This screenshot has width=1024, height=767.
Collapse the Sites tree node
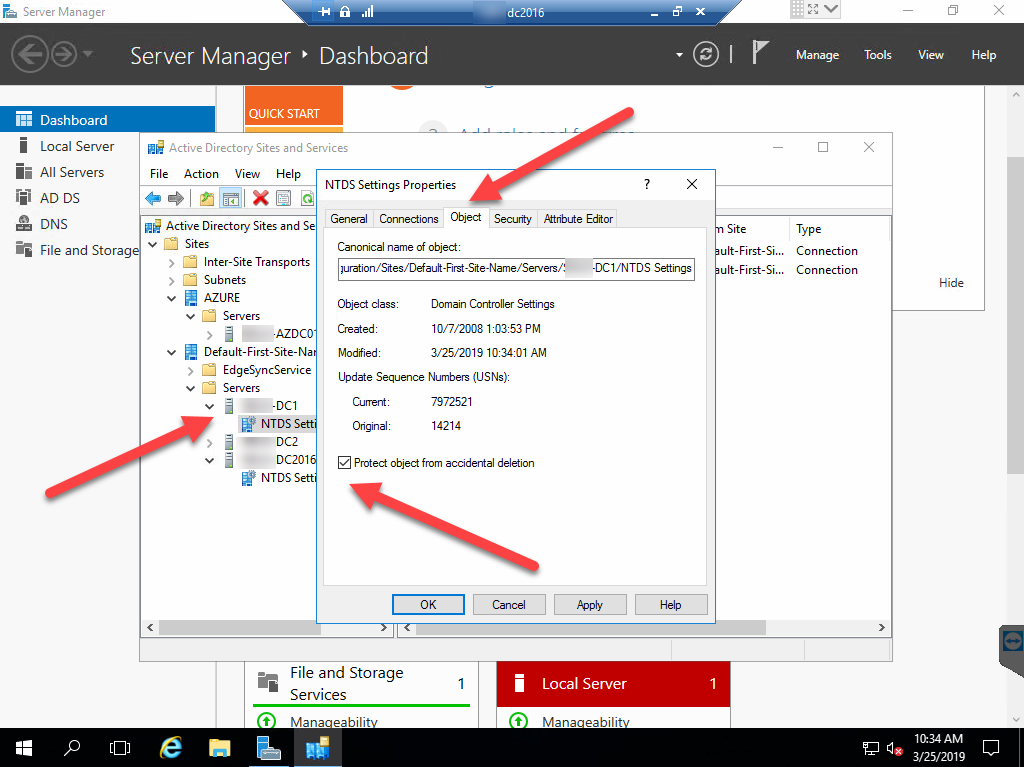coord(153,244)
